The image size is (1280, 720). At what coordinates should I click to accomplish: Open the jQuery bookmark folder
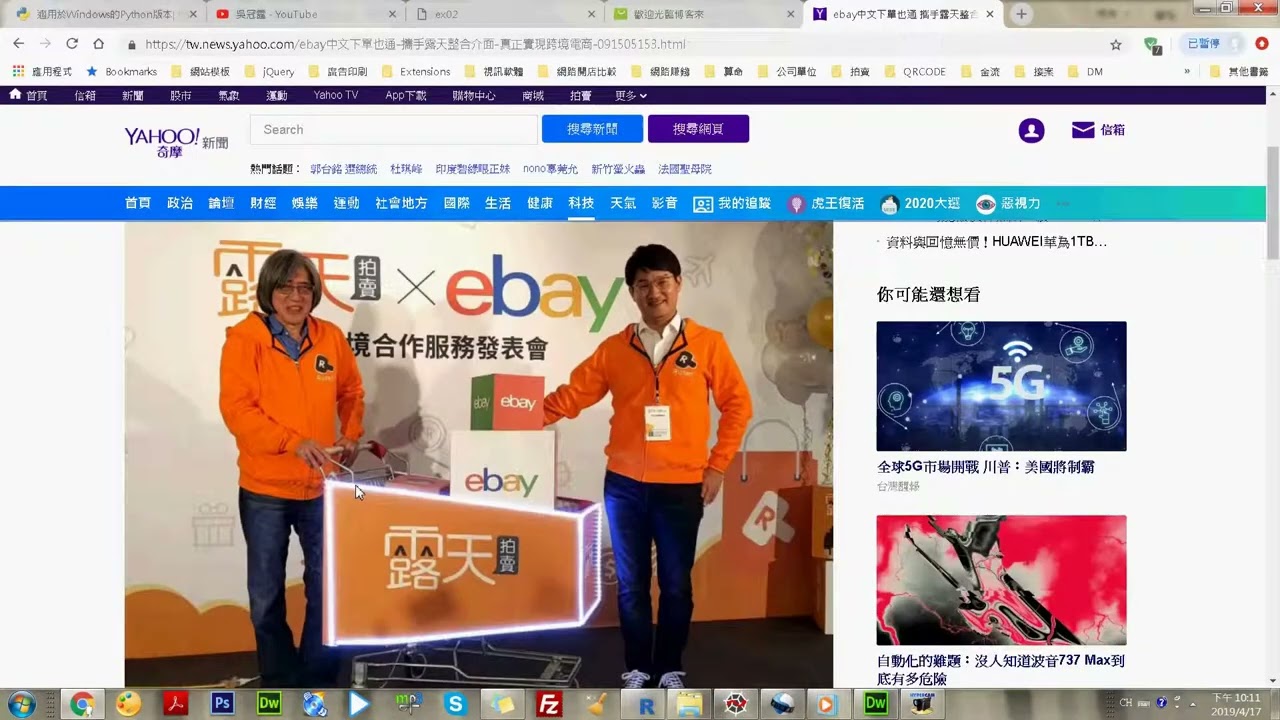270,71
